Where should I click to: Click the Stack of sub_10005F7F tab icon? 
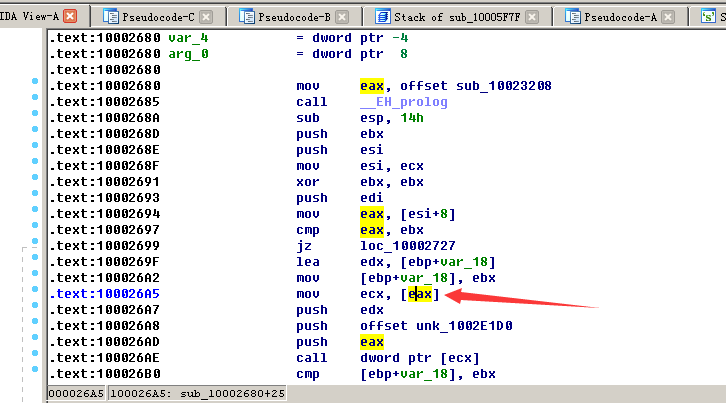383,17
